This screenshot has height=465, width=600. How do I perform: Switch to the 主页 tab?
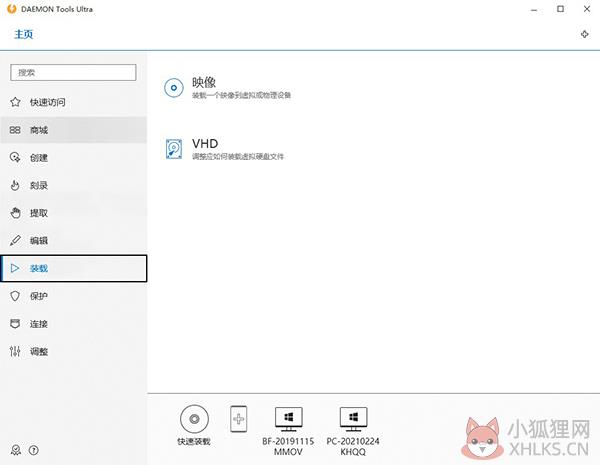coord(24,34)
